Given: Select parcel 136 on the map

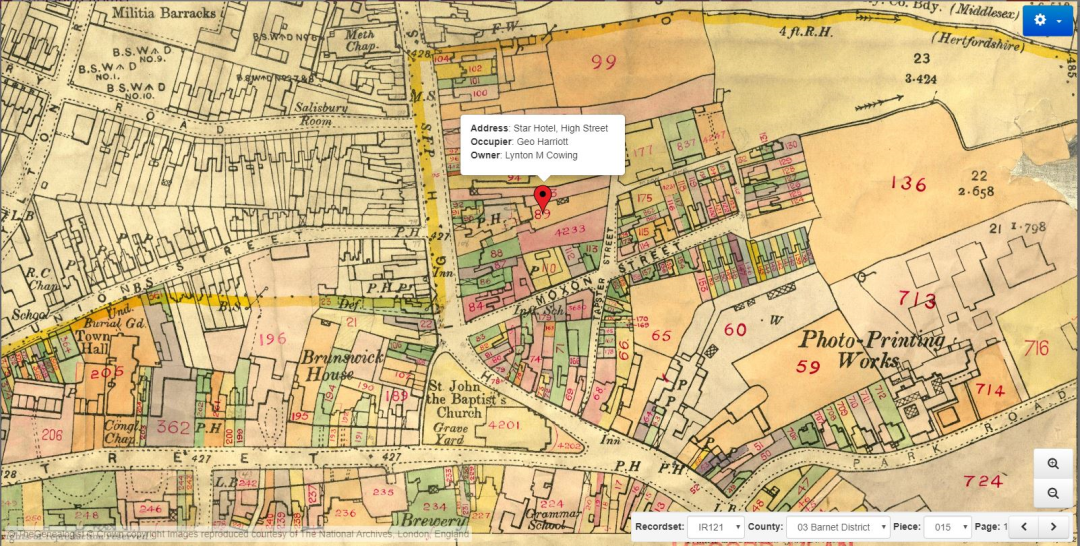Looking at the screenshot, I should [908, 184].
